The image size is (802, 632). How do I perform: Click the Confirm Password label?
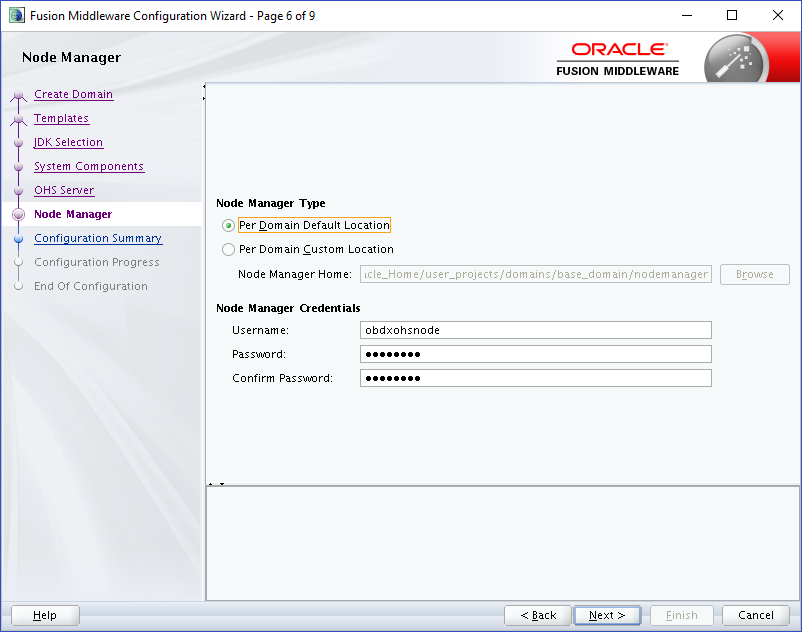pyautogui.click(x=282, y=378)
